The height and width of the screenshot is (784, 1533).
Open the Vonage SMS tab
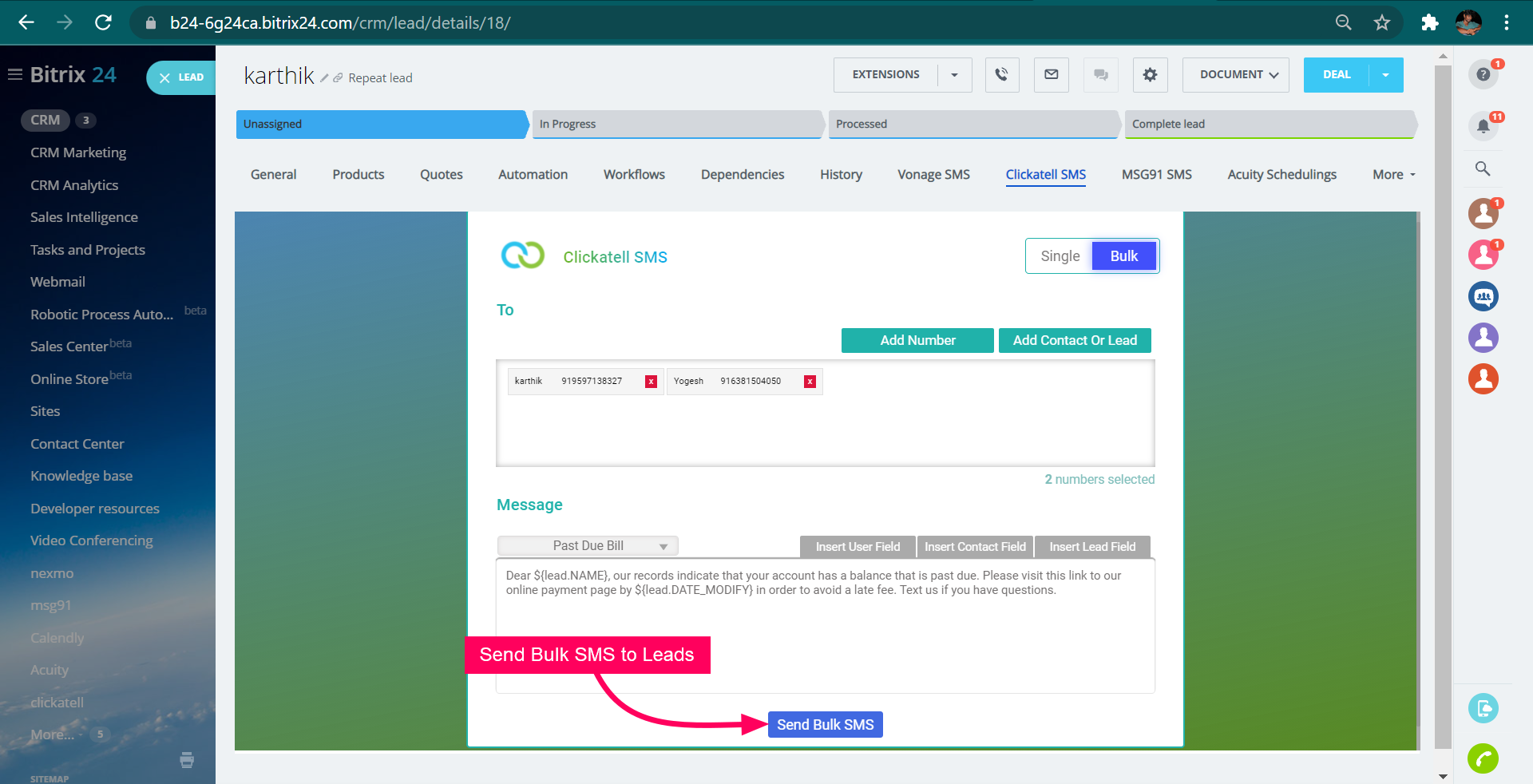tap(933, 174)
